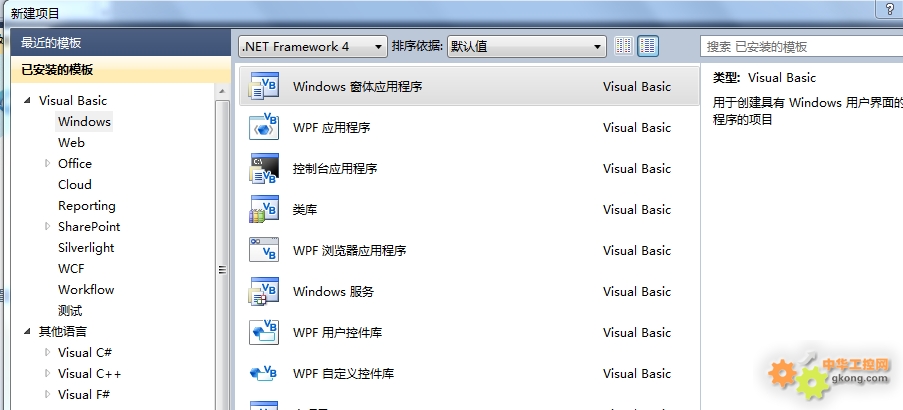903x410 pixels.
Task: Select the Visual C# label
Action: click(x=85, y=352)
